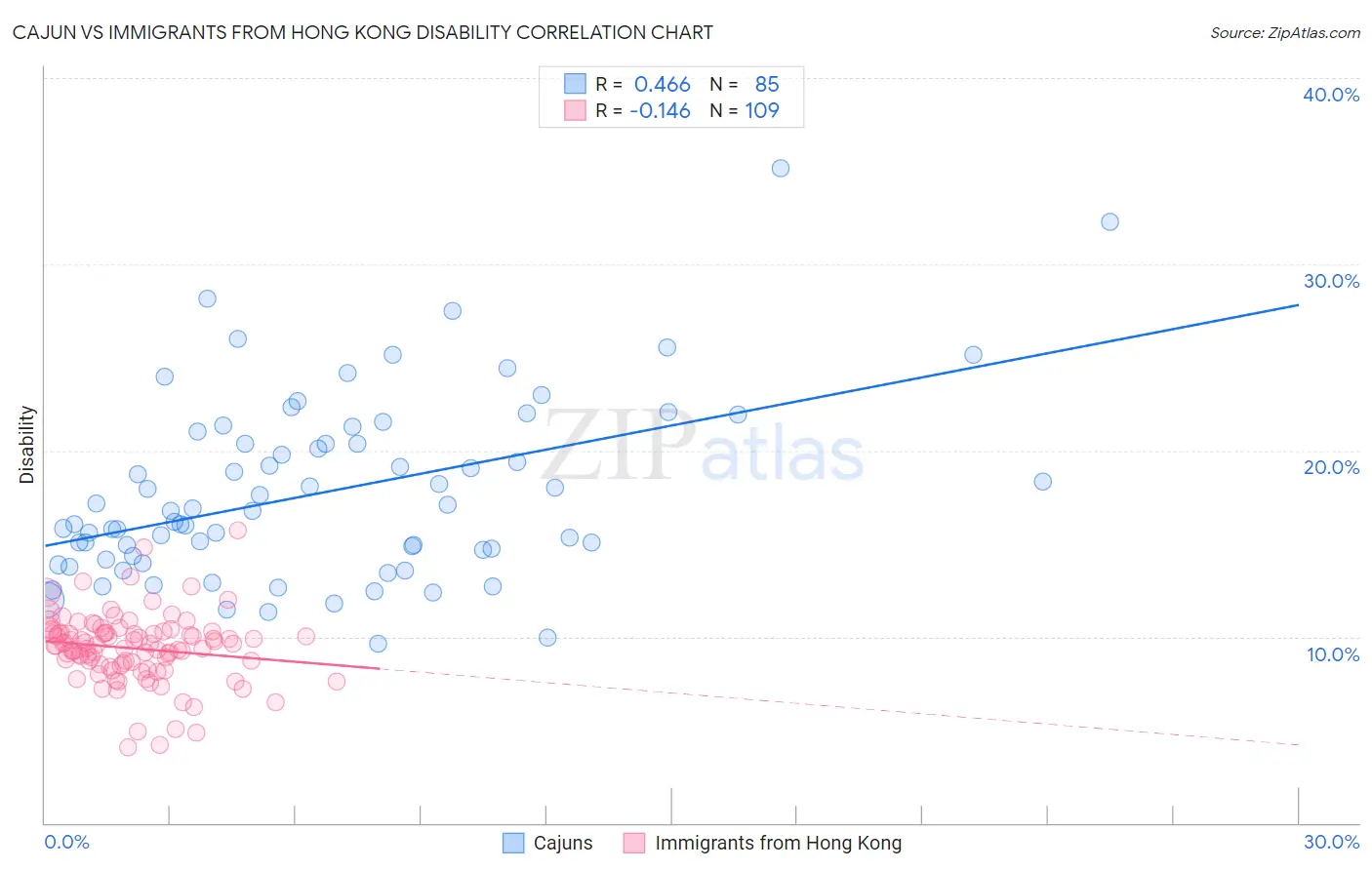Click the pink swatch in the correlation box
This screenshot has height=870, width=1372.
(x=575, y=110)
